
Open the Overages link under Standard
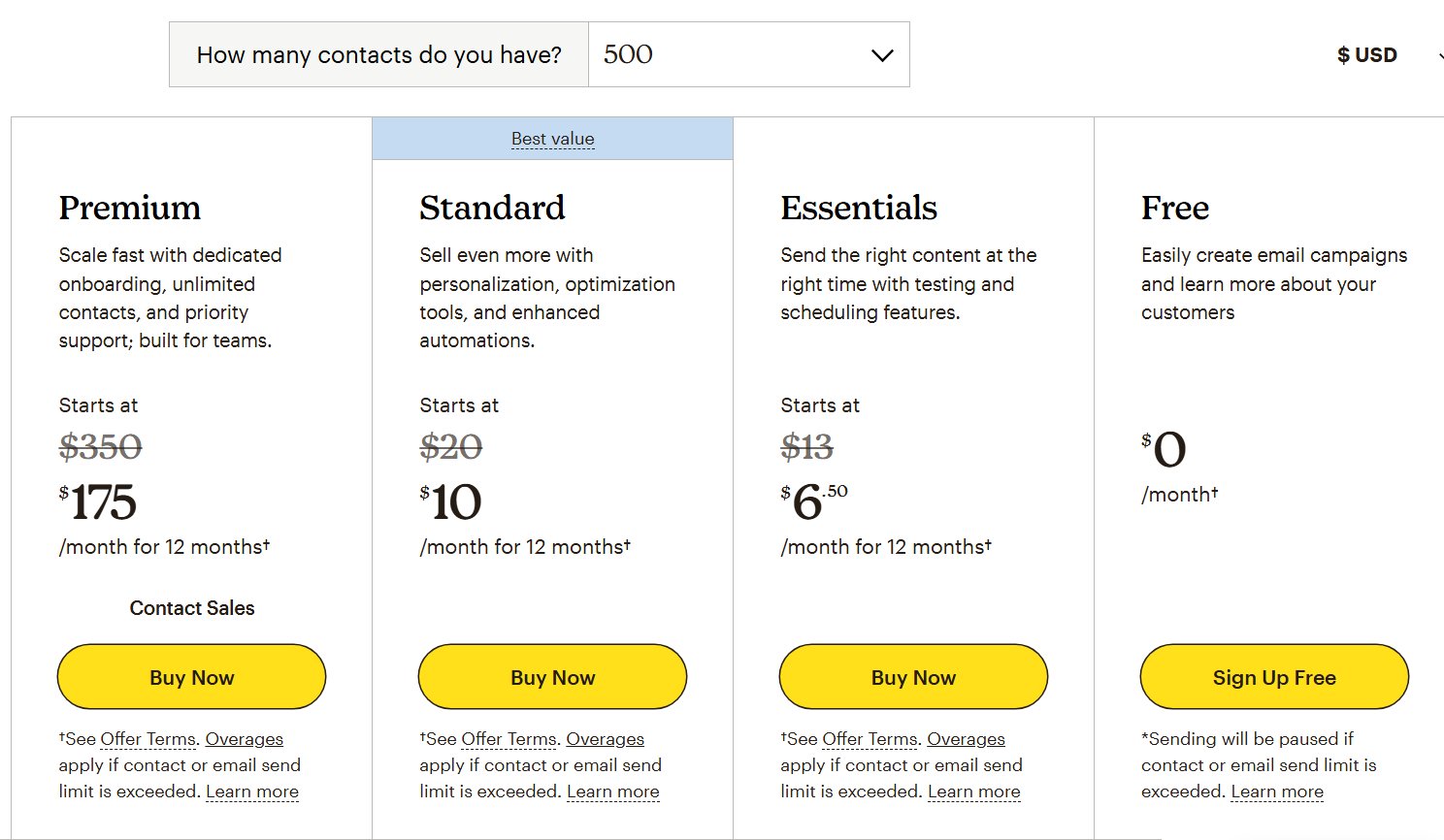(606, 739)
